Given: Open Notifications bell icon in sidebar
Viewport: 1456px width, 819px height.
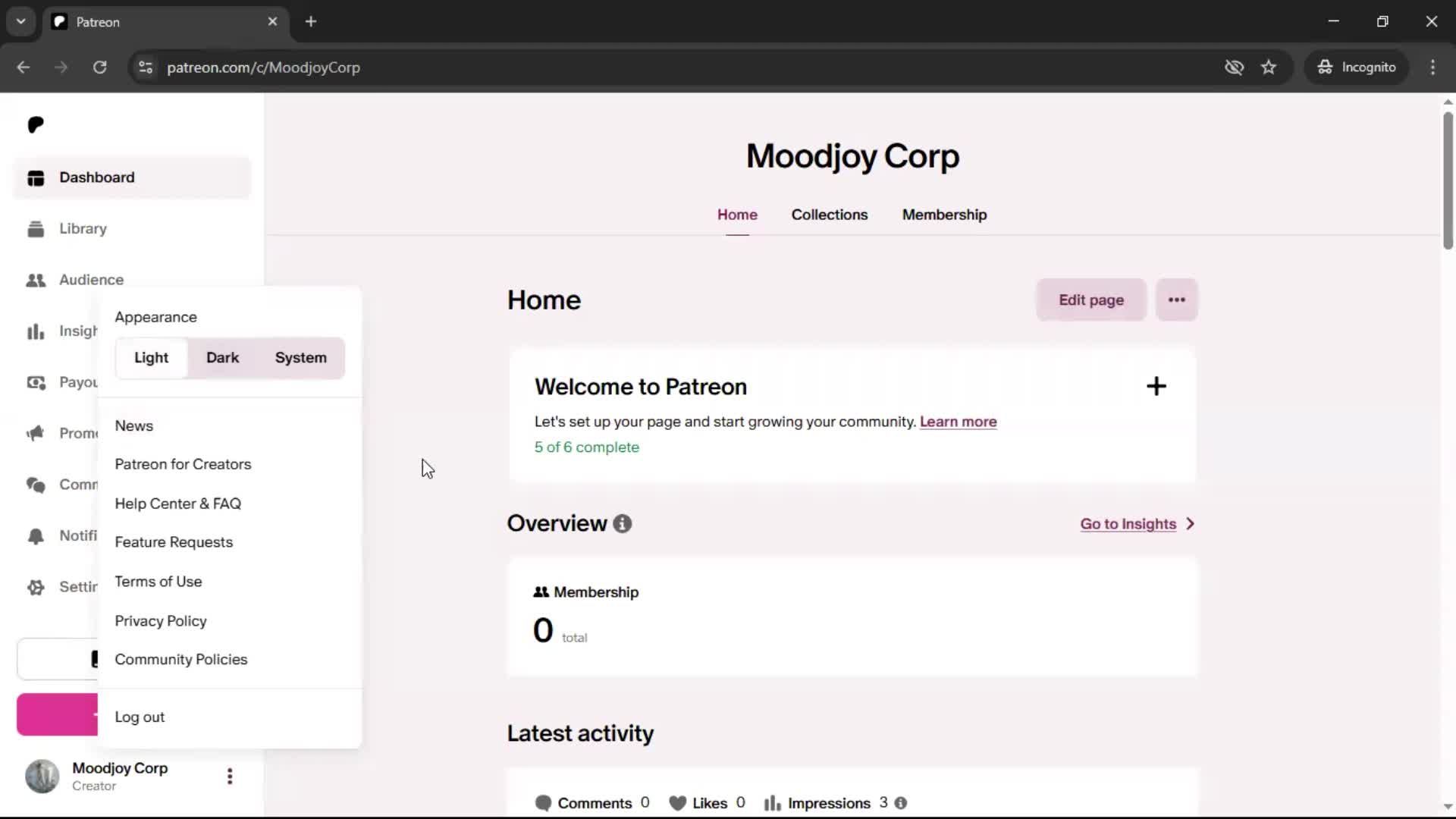Looking at the screenshot, I should 36,536.
